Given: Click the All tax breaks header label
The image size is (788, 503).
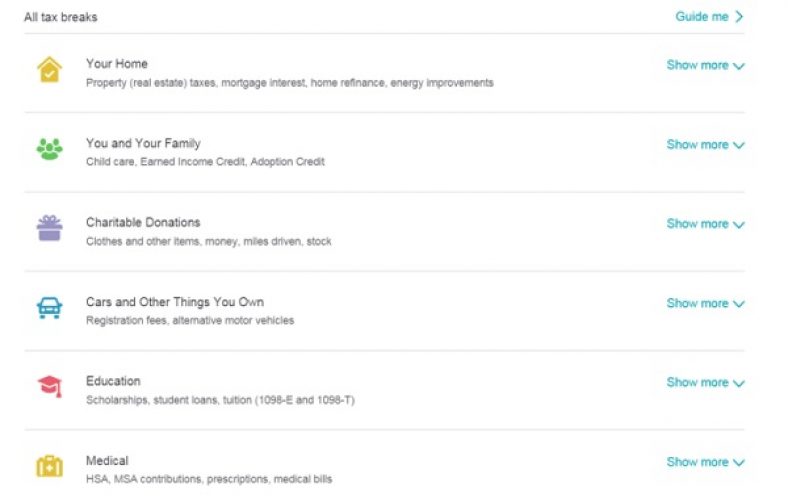Looking at the screenshot, I should 61,17.
